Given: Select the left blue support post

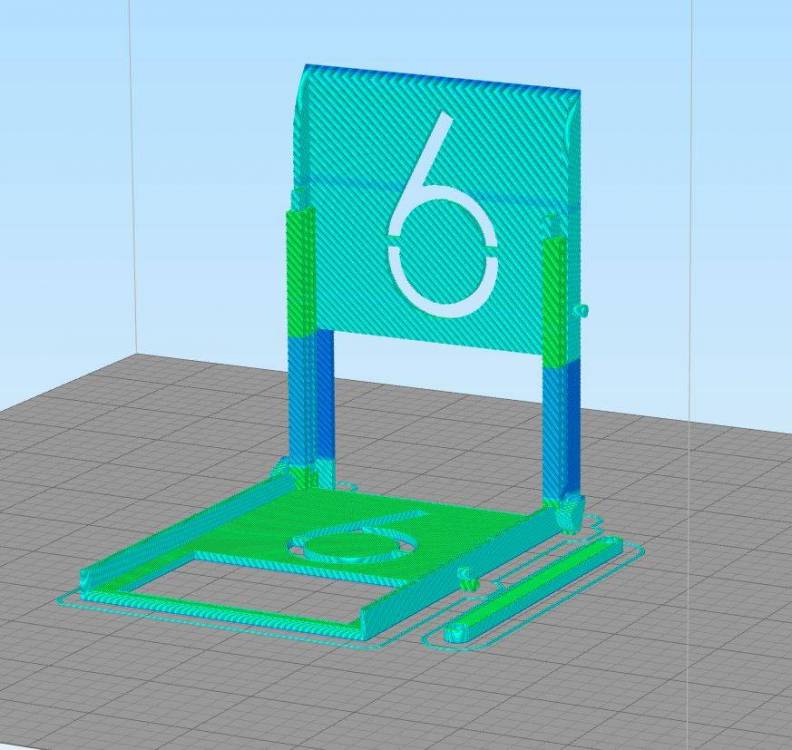Looking at the screenshot, I should (310, 402).
